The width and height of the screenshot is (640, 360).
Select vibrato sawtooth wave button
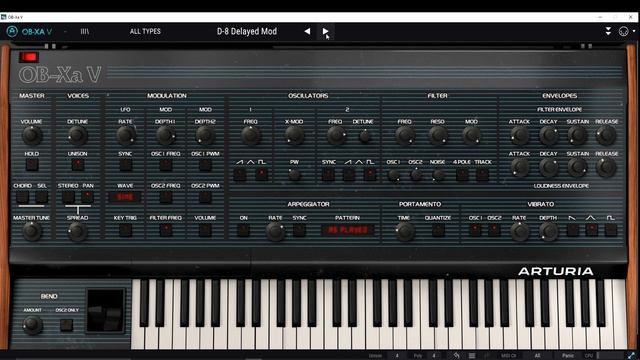573,230
